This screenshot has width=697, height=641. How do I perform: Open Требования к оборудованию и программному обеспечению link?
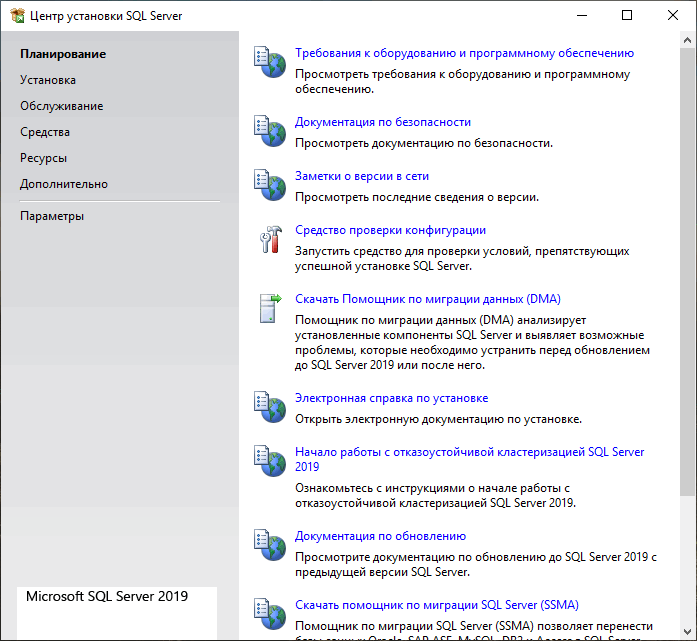pyautogui.click(x=464, y=53)
